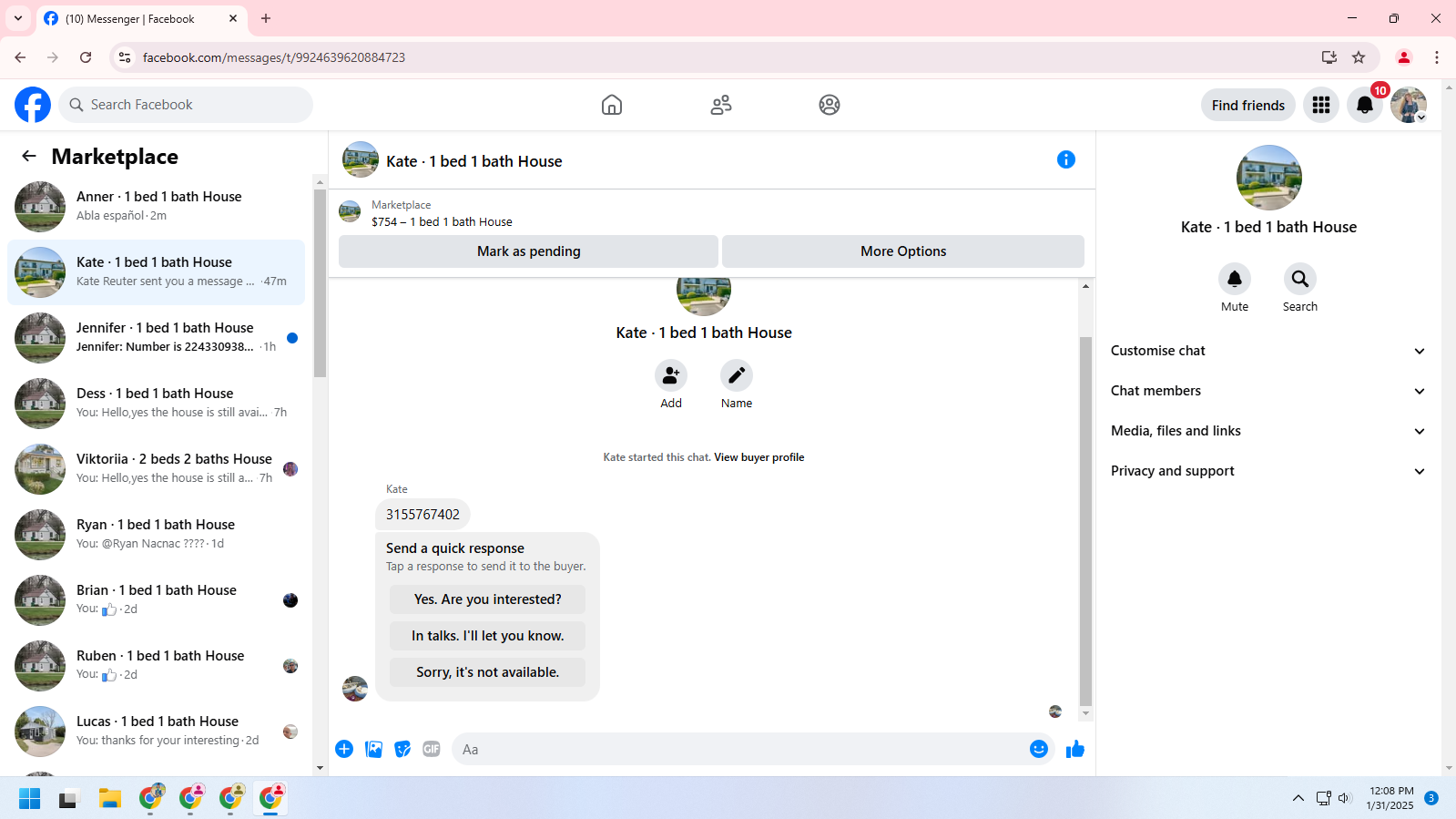Open the Friends icon in top navigation
This screenshot has width=1456, height=819.
721,105
